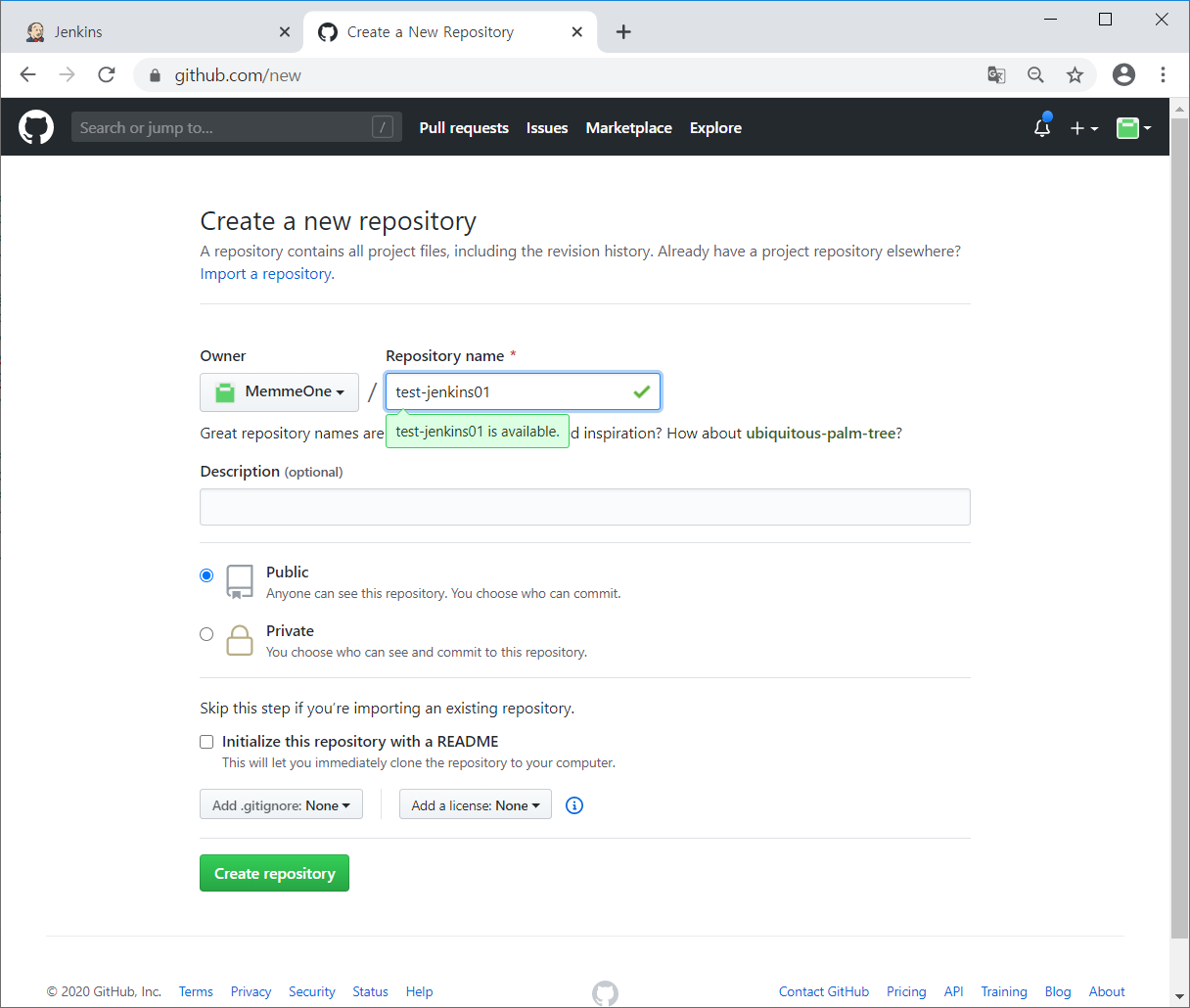
Task: Open the plus create-new dropdown in header
Action: click(x=1084, y=128)
